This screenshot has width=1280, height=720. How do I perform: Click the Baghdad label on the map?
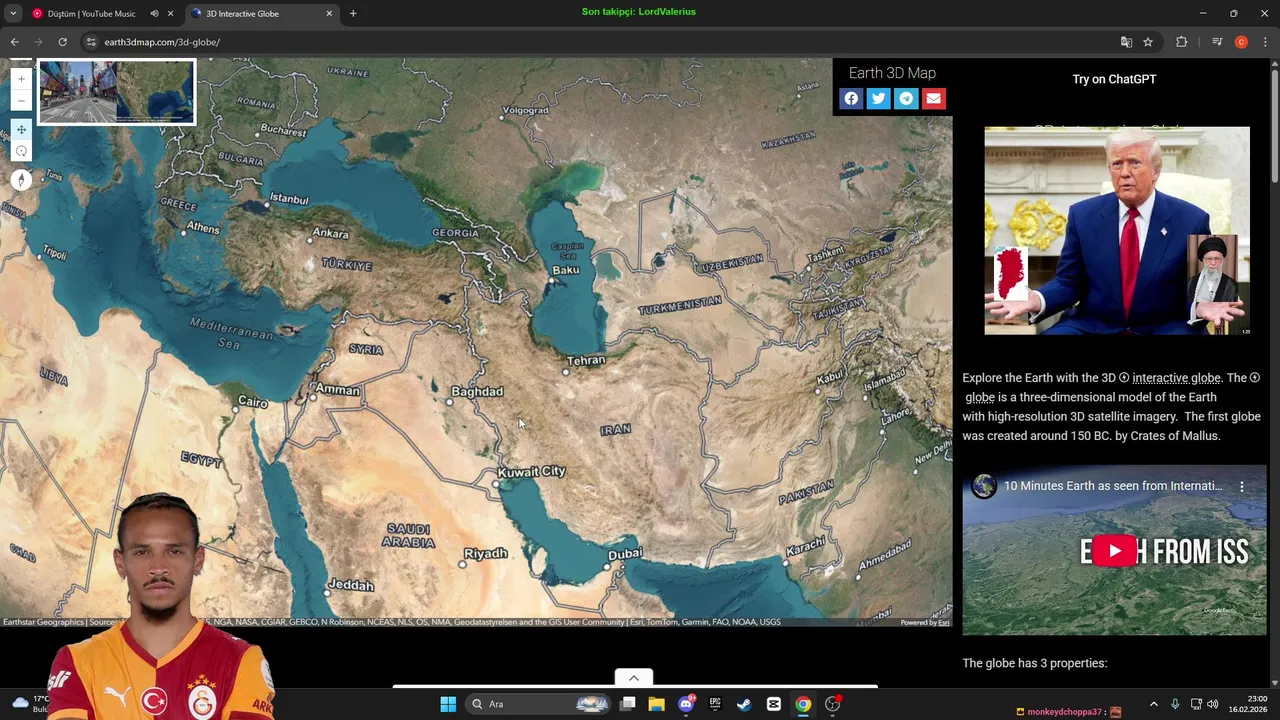coord(477,391)
